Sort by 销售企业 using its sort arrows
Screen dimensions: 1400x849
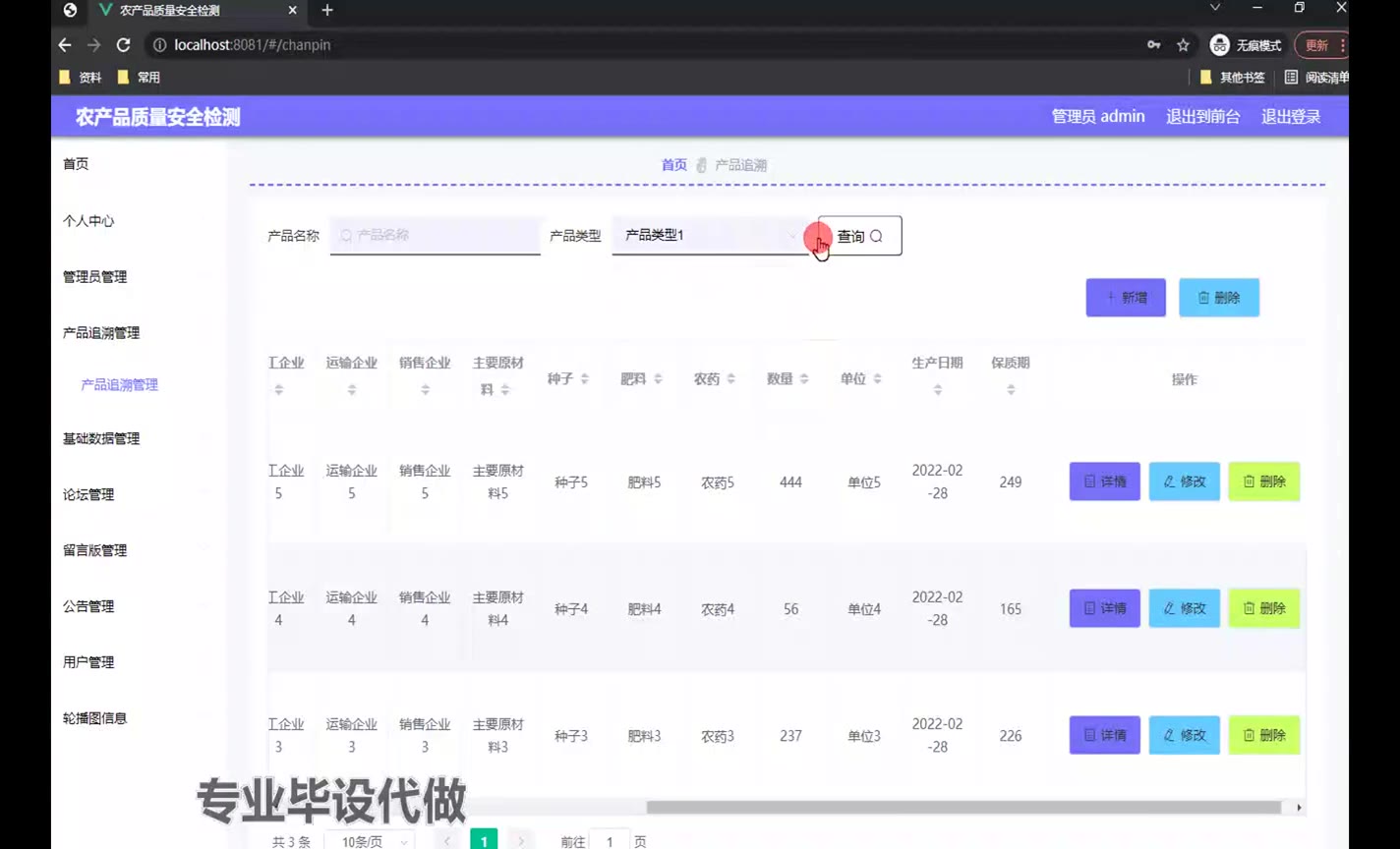[425, 390]
